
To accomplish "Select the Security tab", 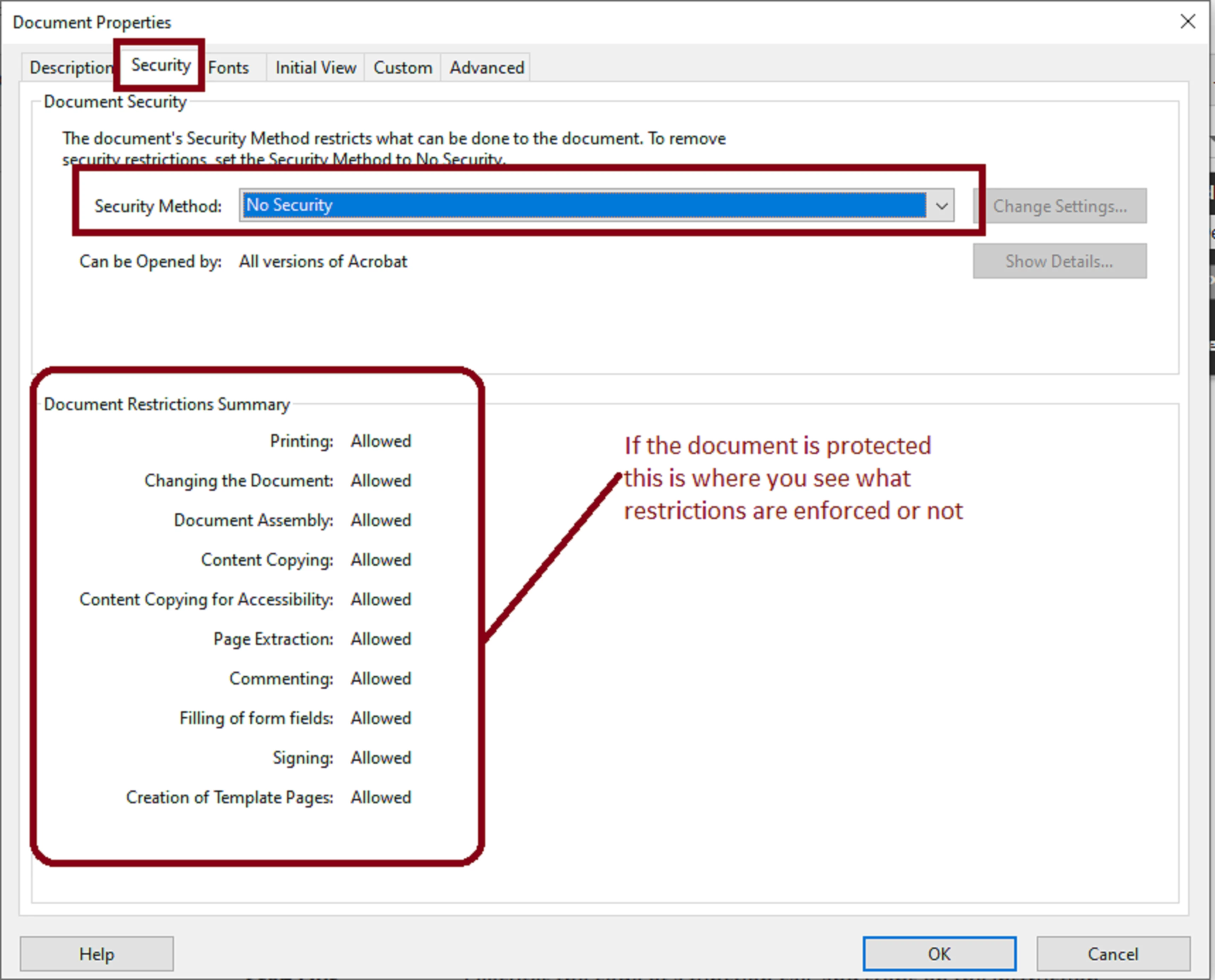I will click(161, 65).
